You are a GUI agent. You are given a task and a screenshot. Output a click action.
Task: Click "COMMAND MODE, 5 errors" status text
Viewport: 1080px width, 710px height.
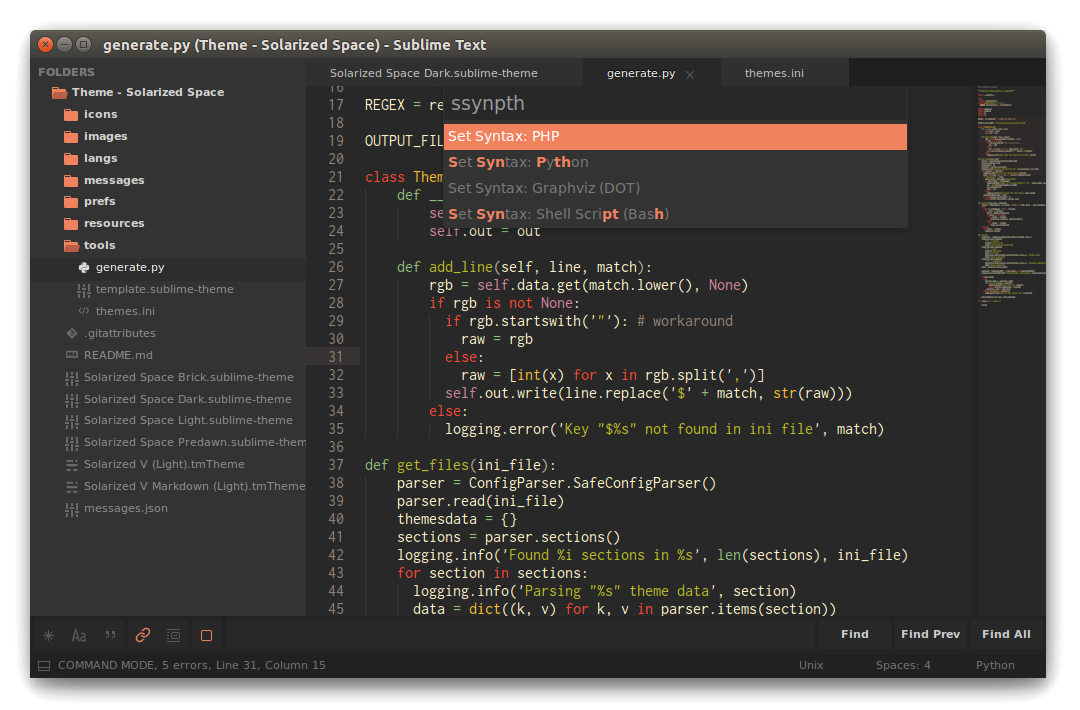click(133, 665)
